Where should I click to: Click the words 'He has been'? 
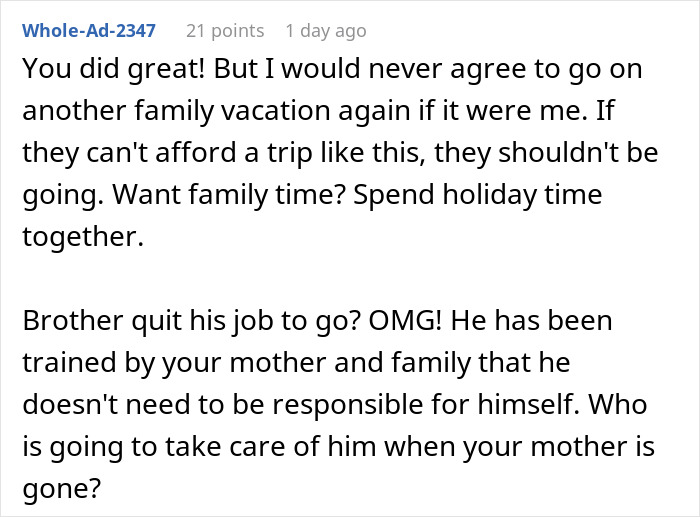pyautogui.click(x=531, y=321)
